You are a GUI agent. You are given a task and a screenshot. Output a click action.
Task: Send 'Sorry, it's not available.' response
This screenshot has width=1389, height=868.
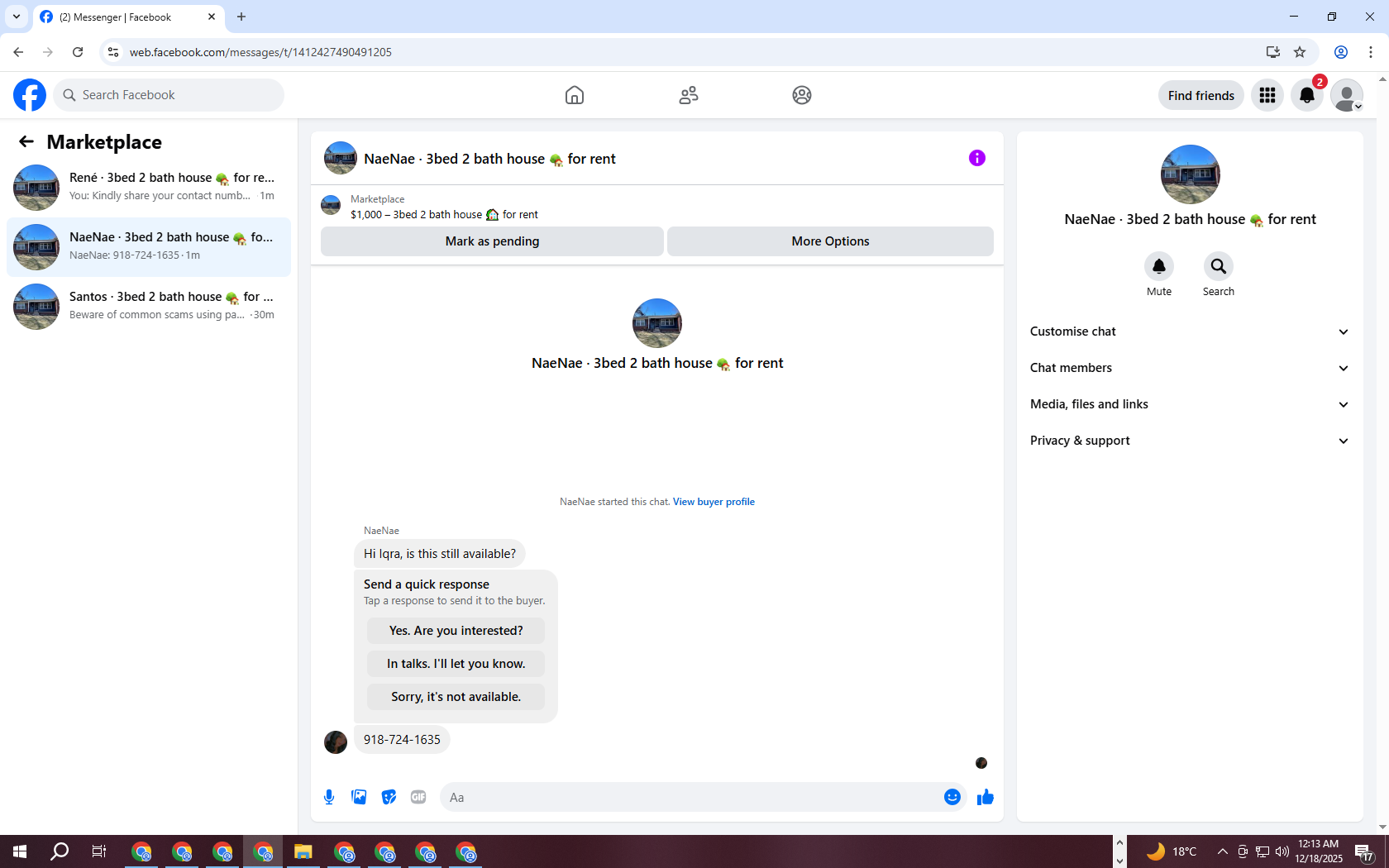tap(456, 697)
